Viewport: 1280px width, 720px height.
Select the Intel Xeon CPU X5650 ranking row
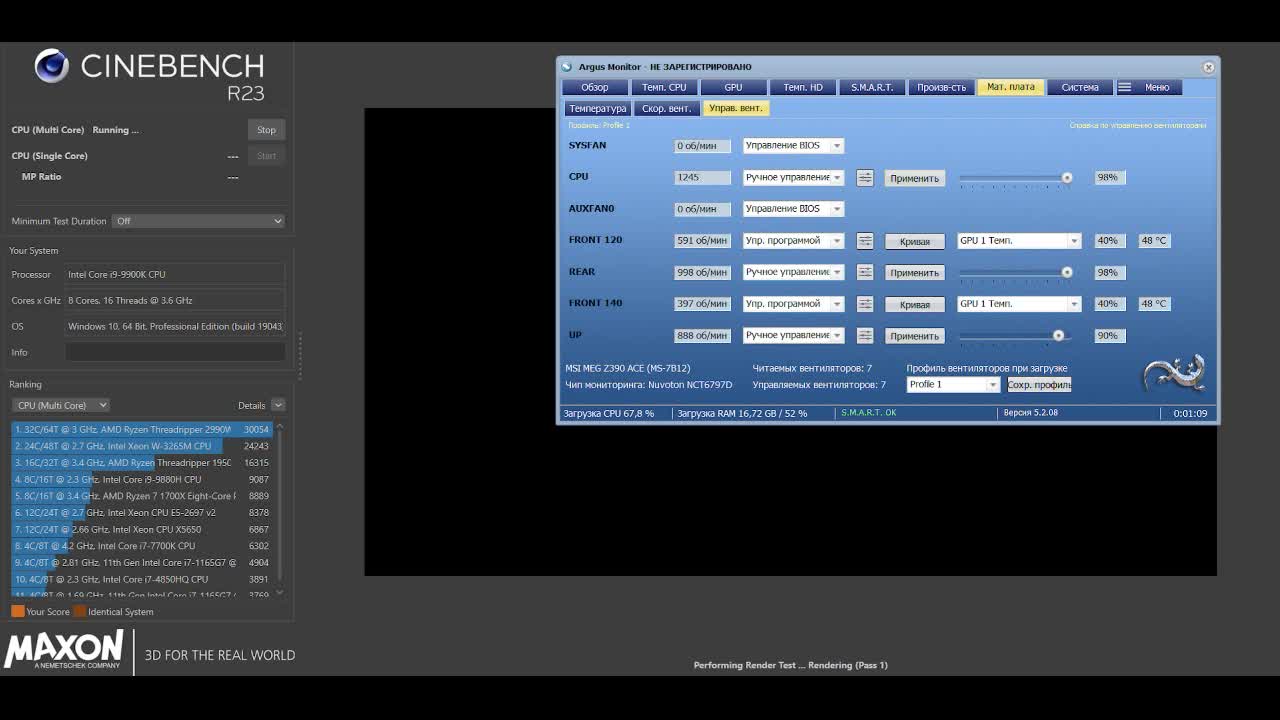click(141, 529)
